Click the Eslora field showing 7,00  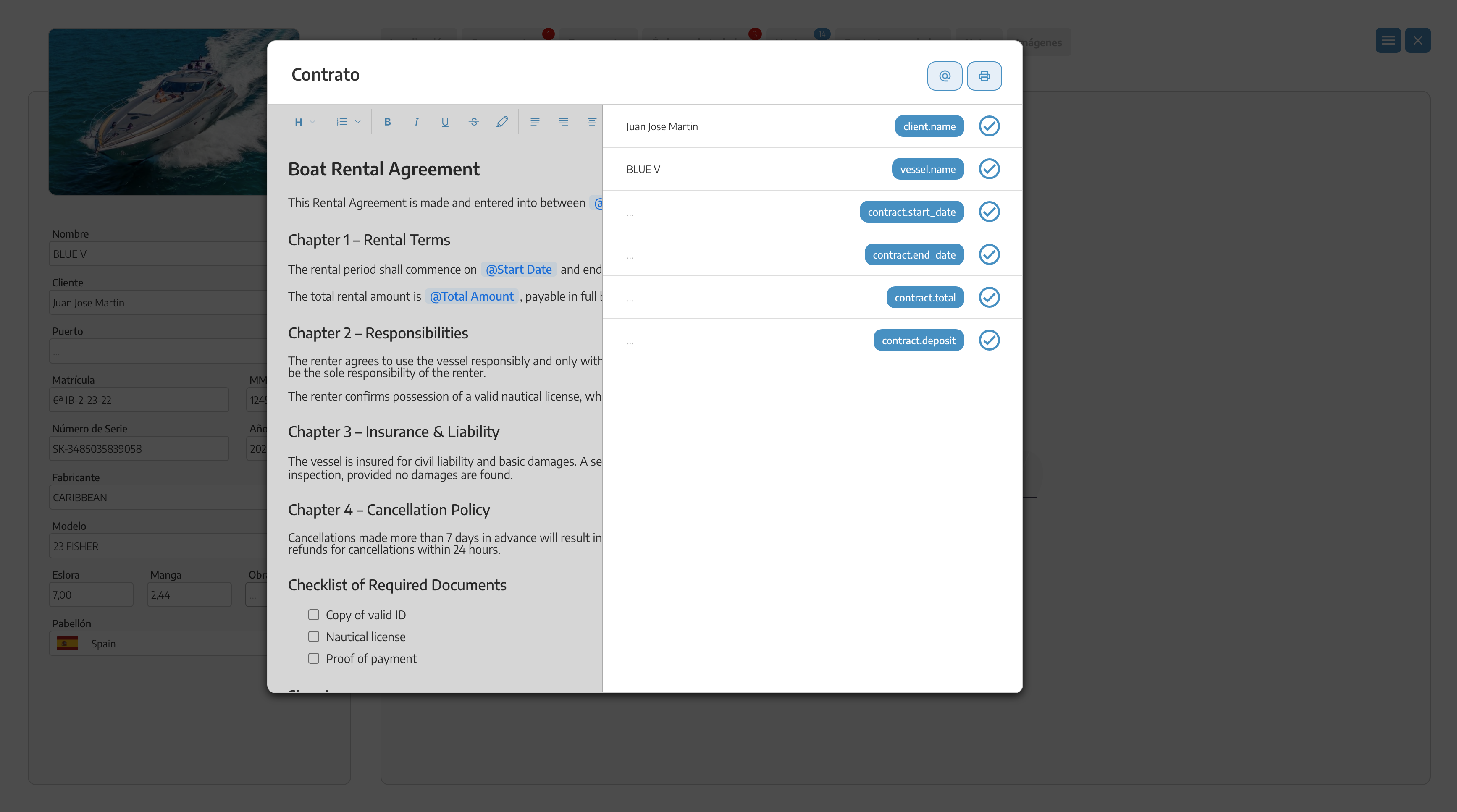(91, 595)
